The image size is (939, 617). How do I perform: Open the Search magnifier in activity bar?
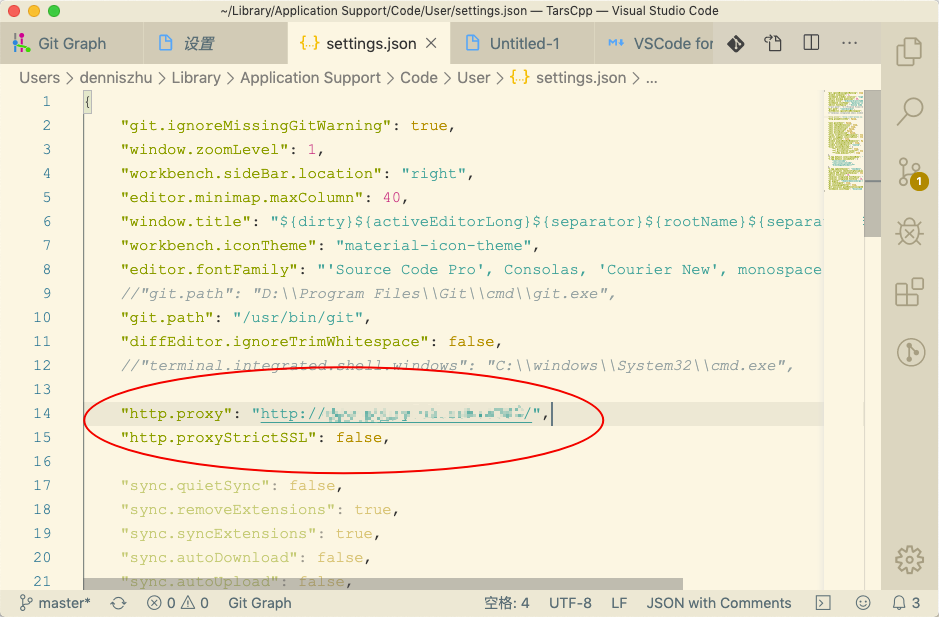coord(909,111)
